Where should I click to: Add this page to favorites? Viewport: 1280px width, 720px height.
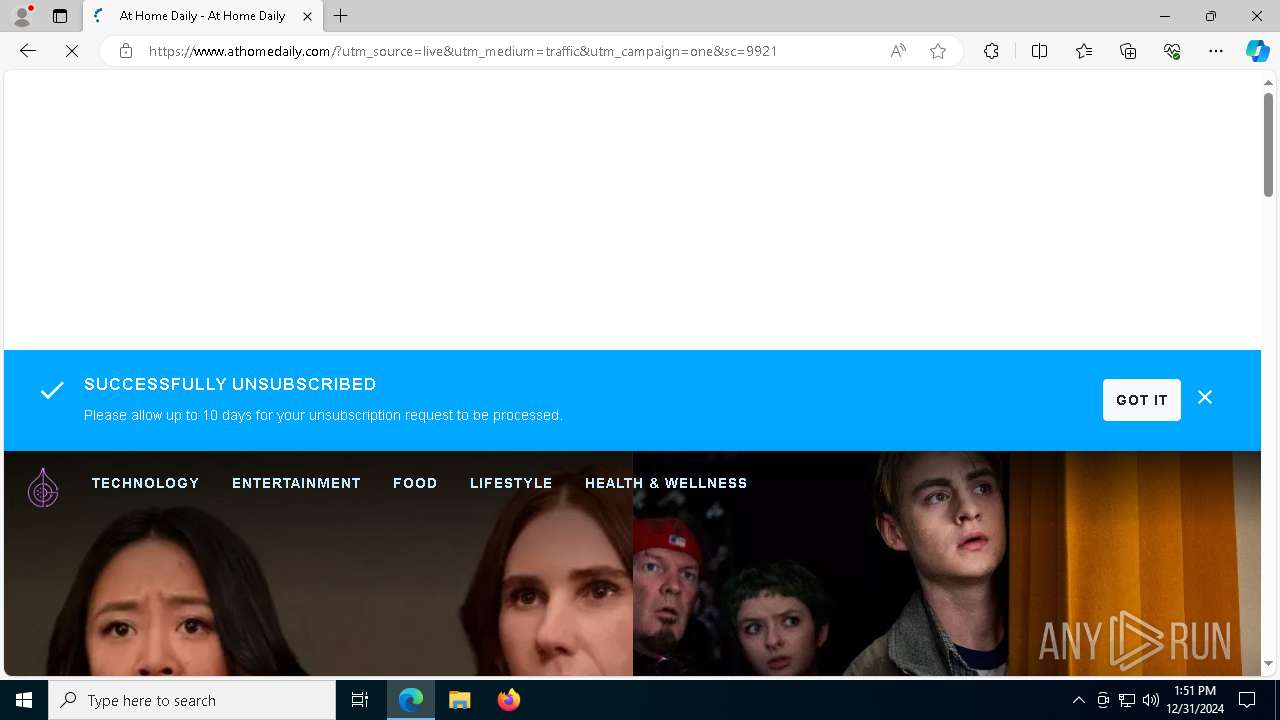pos(938,51)
